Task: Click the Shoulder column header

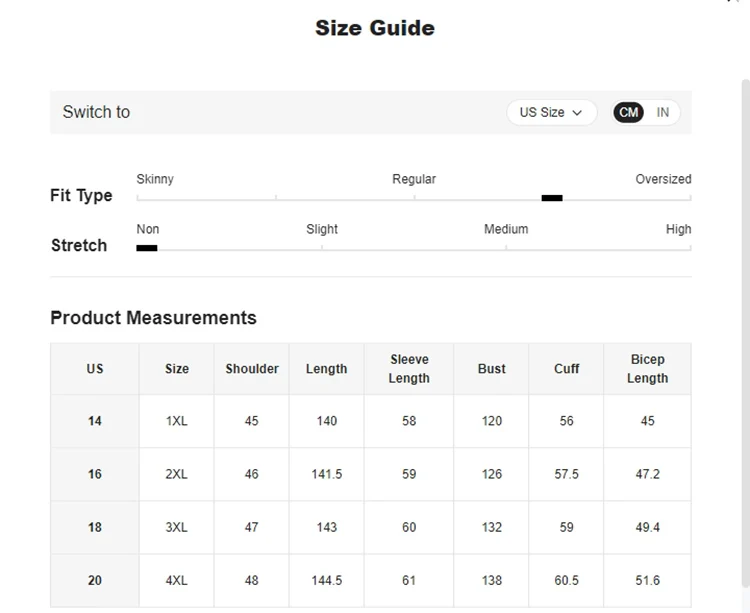Action: point(252,369)
